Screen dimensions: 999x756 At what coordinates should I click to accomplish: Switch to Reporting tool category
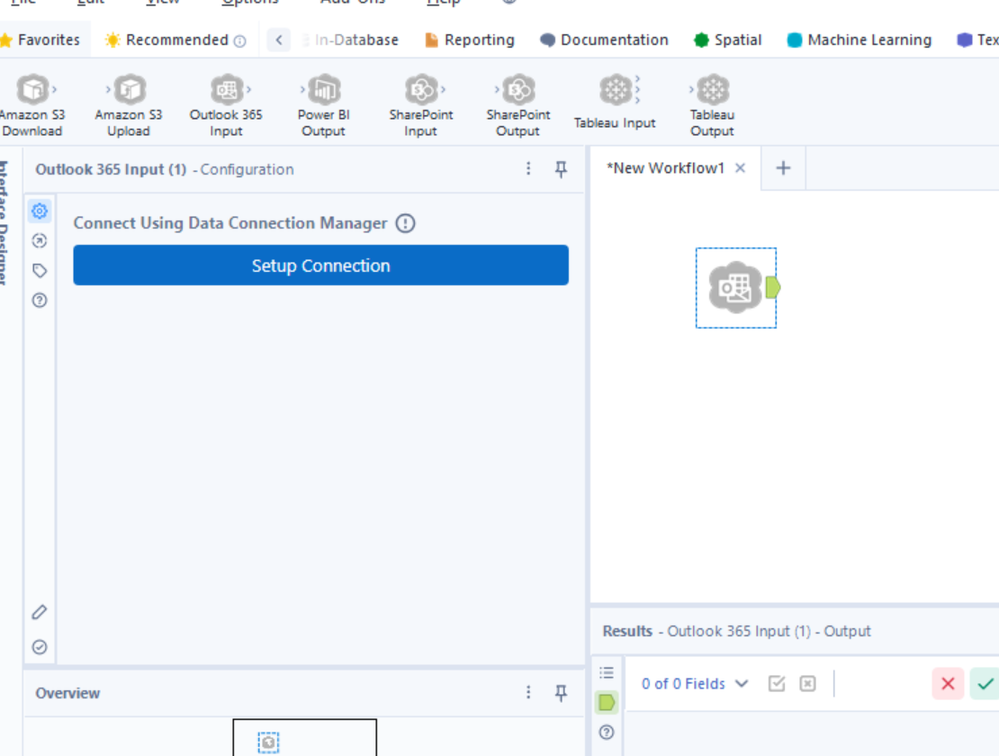pos(470,40)
